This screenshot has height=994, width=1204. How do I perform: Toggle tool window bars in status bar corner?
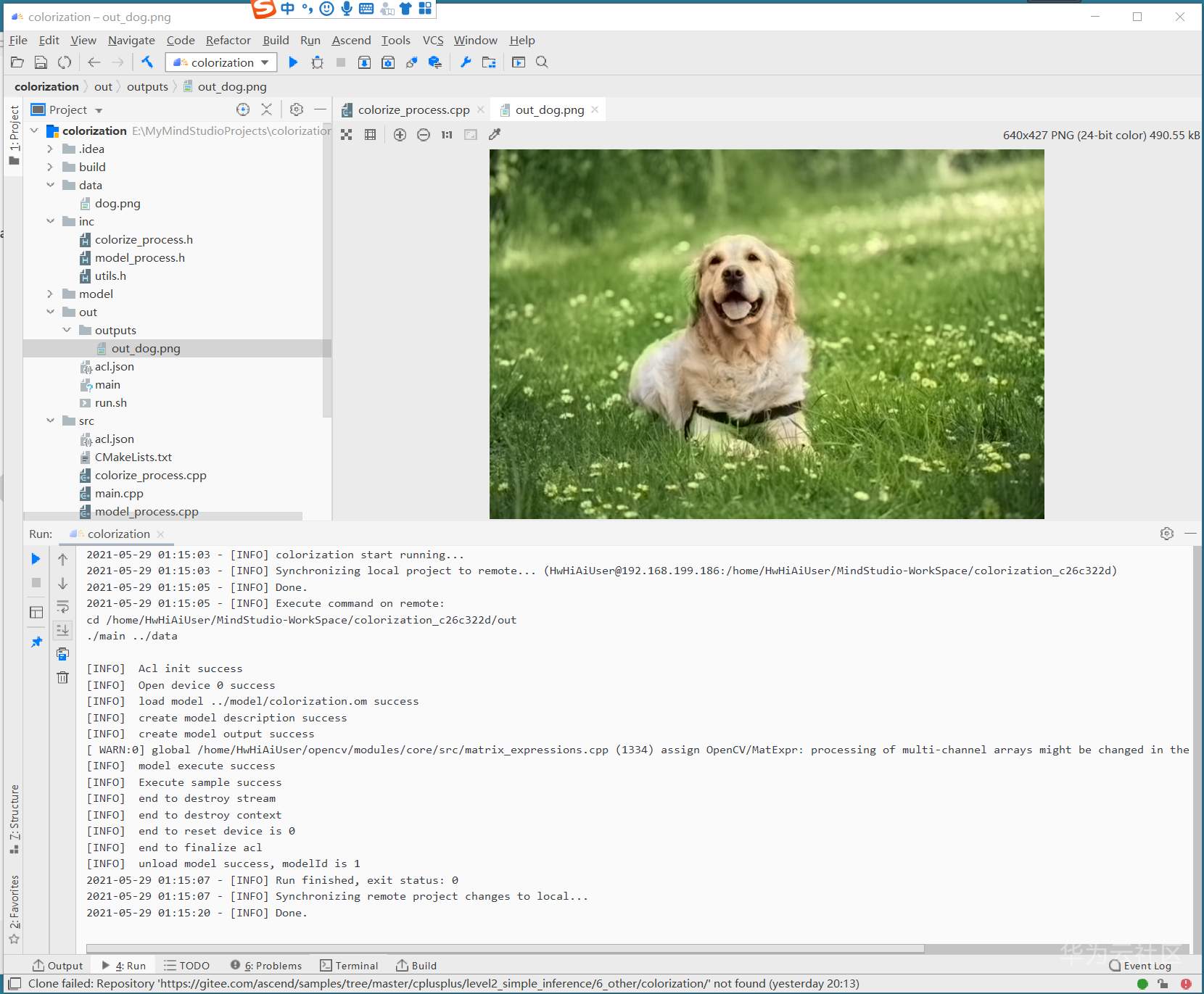(15, 984)
